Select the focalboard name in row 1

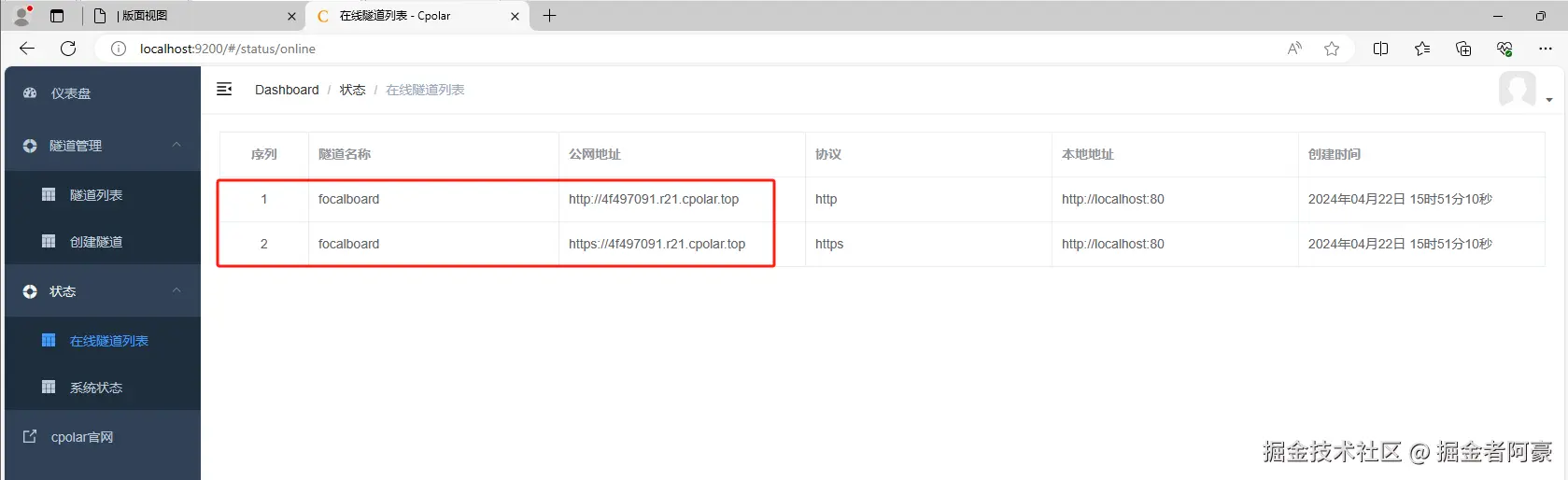348,199
